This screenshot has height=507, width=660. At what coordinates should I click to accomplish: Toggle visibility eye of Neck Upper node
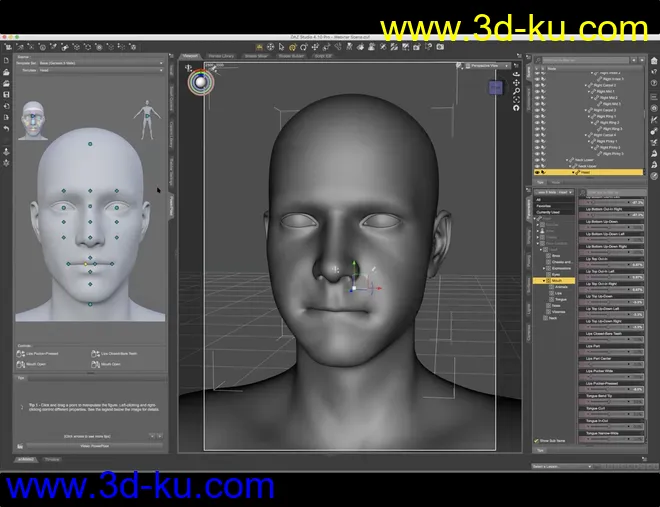(537, 166)
